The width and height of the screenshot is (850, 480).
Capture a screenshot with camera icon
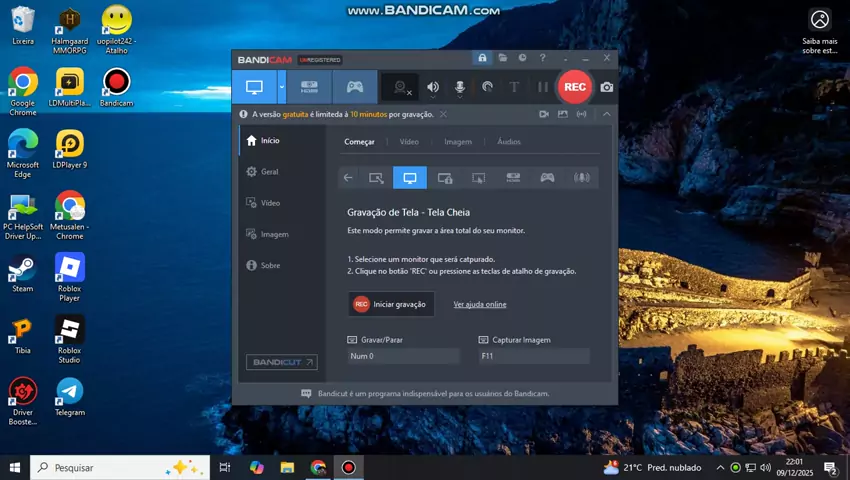pyautogui.click(x=607, y=87)
